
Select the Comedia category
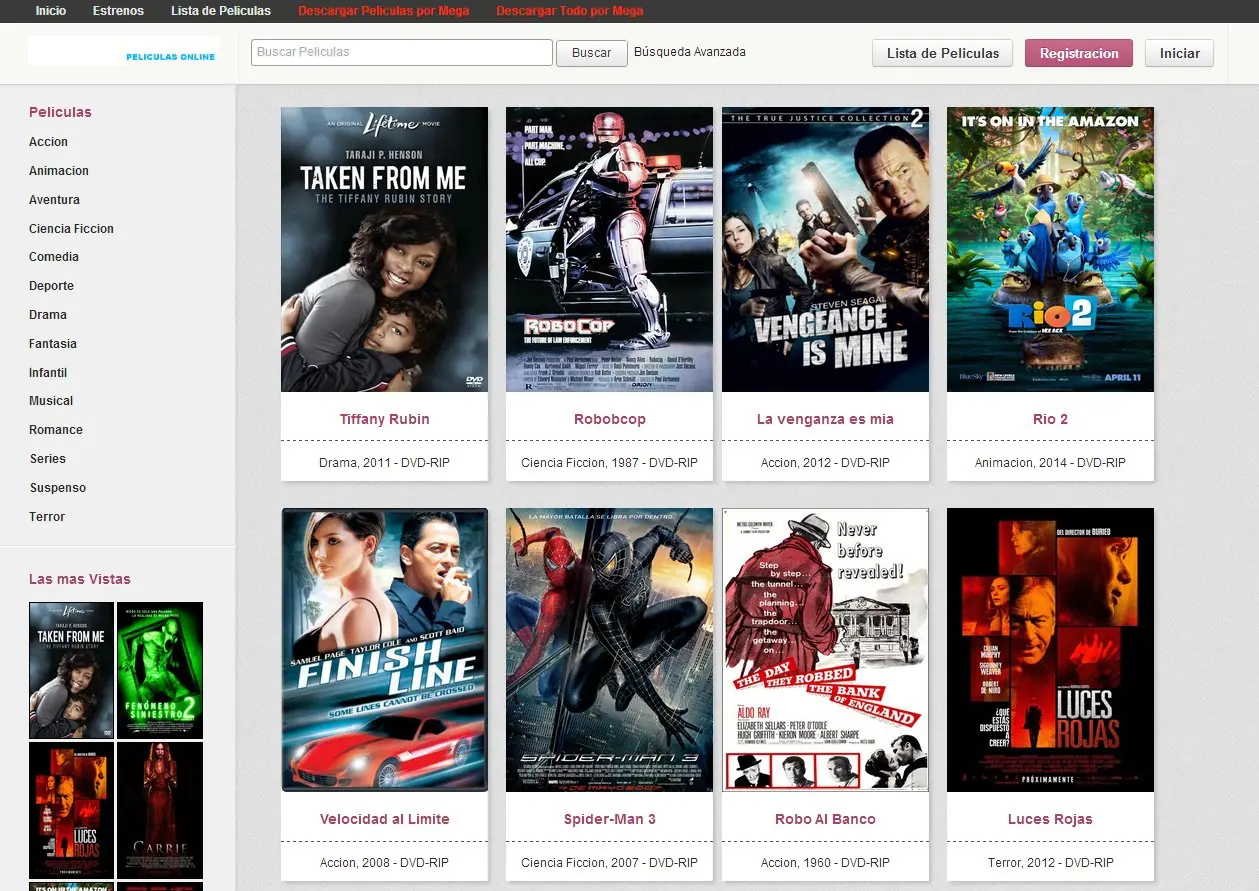54,257
